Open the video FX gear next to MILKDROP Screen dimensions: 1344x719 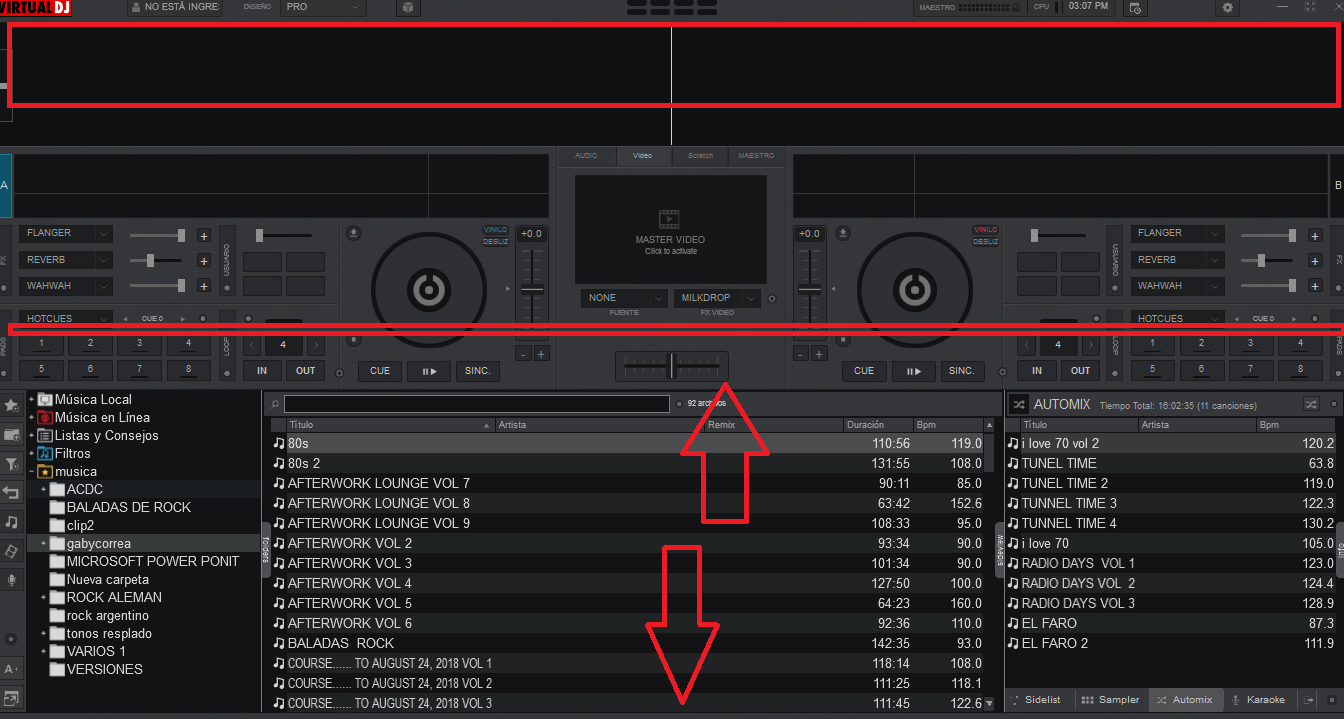click(771, 299)
